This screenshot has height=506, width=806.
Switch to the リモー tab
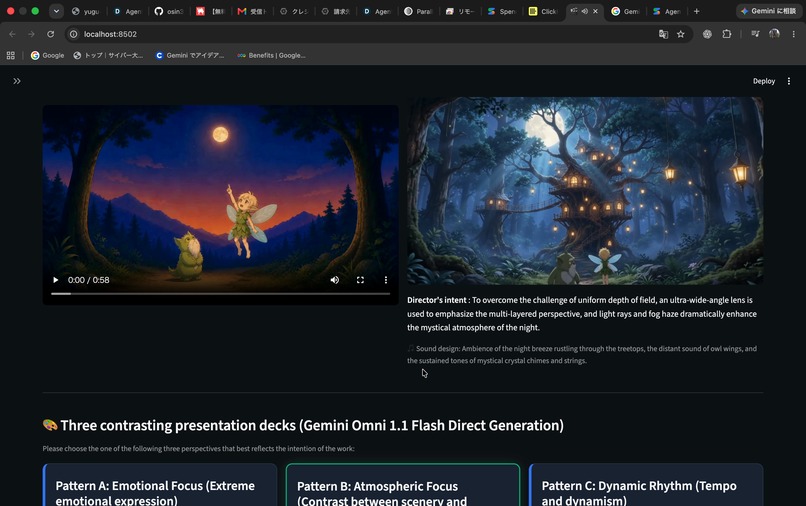460,11
